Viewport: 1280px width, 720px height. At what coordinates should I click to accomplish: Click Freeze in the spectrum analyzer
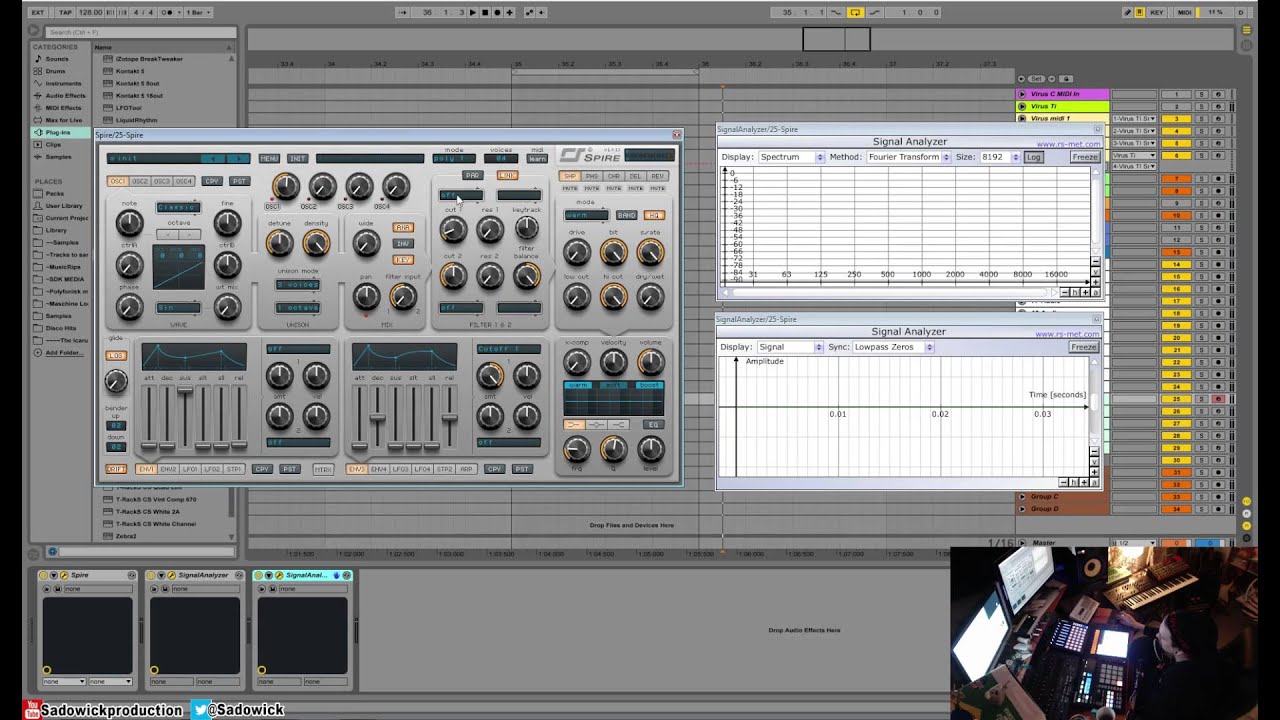[1085, 157]
